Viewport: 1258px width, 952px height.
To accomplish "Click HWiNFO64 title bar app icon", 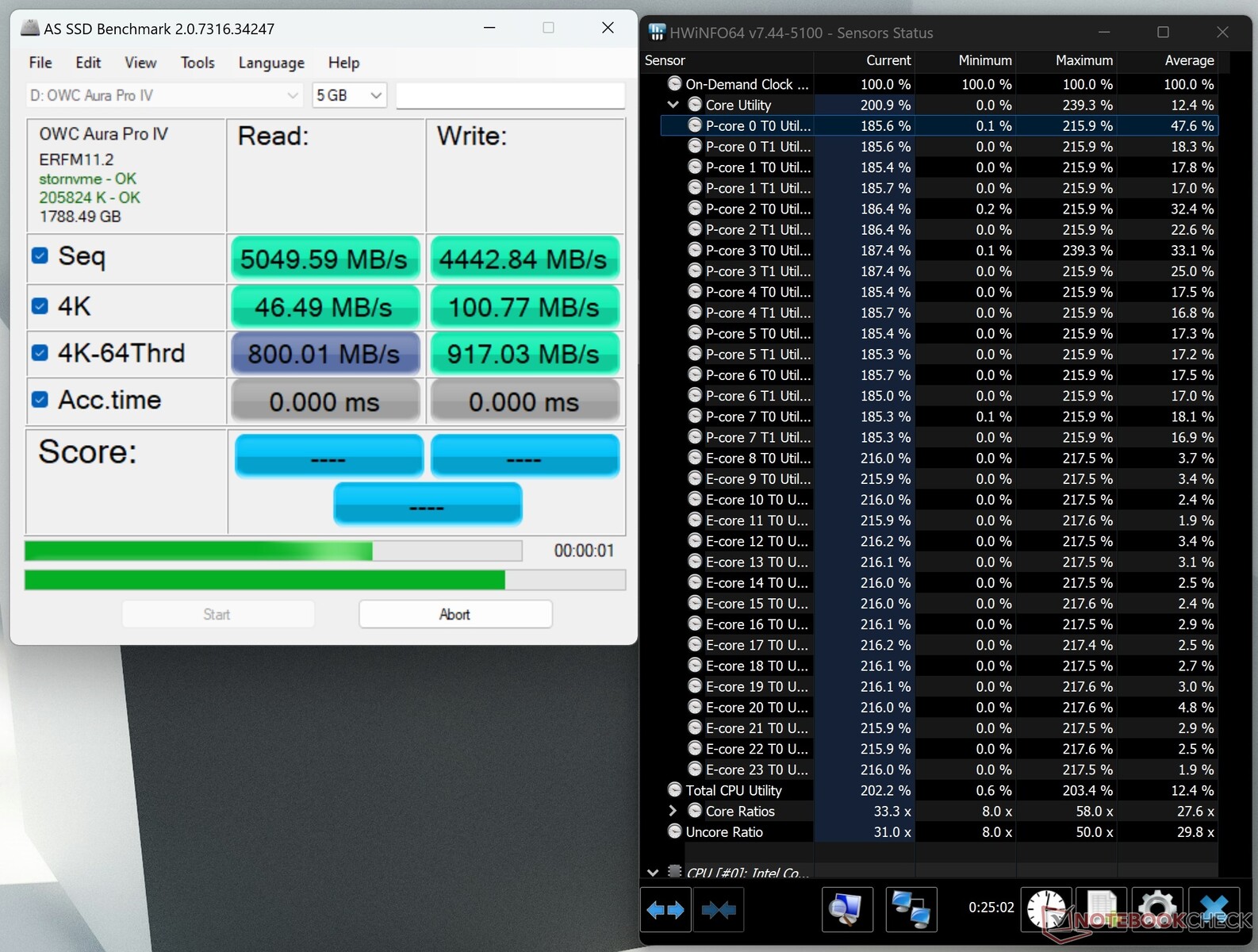I will click(x=657, y=33).
